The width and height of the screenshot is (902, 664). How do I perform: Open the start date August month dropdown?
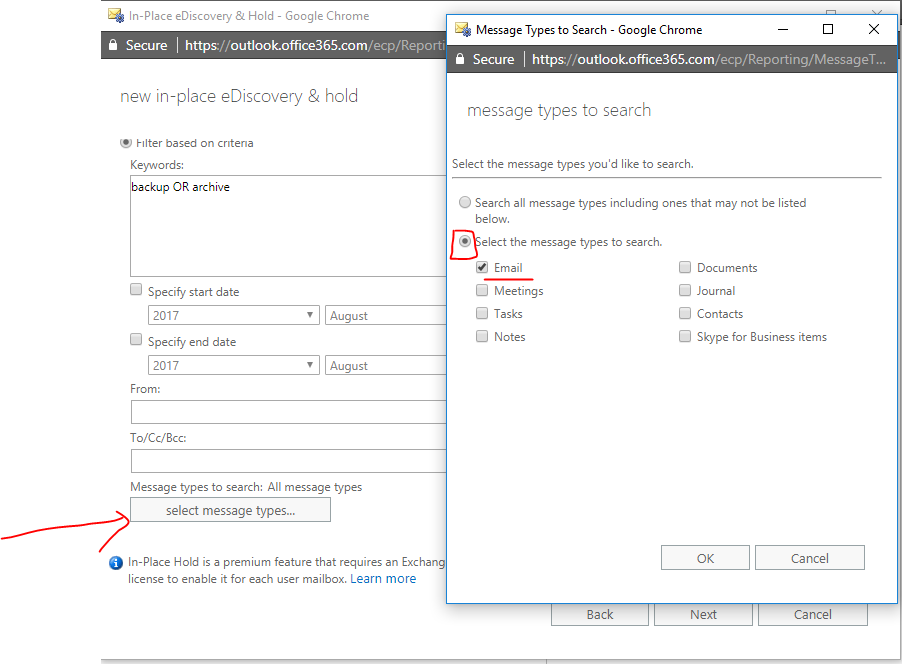point(386,315)
